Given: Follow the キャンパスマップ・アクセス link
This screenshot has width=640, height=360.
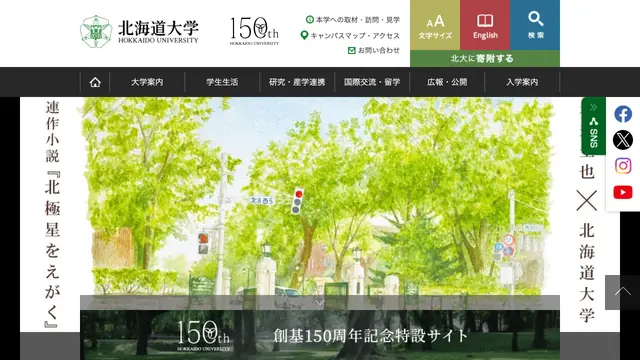Looking at the screenshot, I should click(350, 36).
